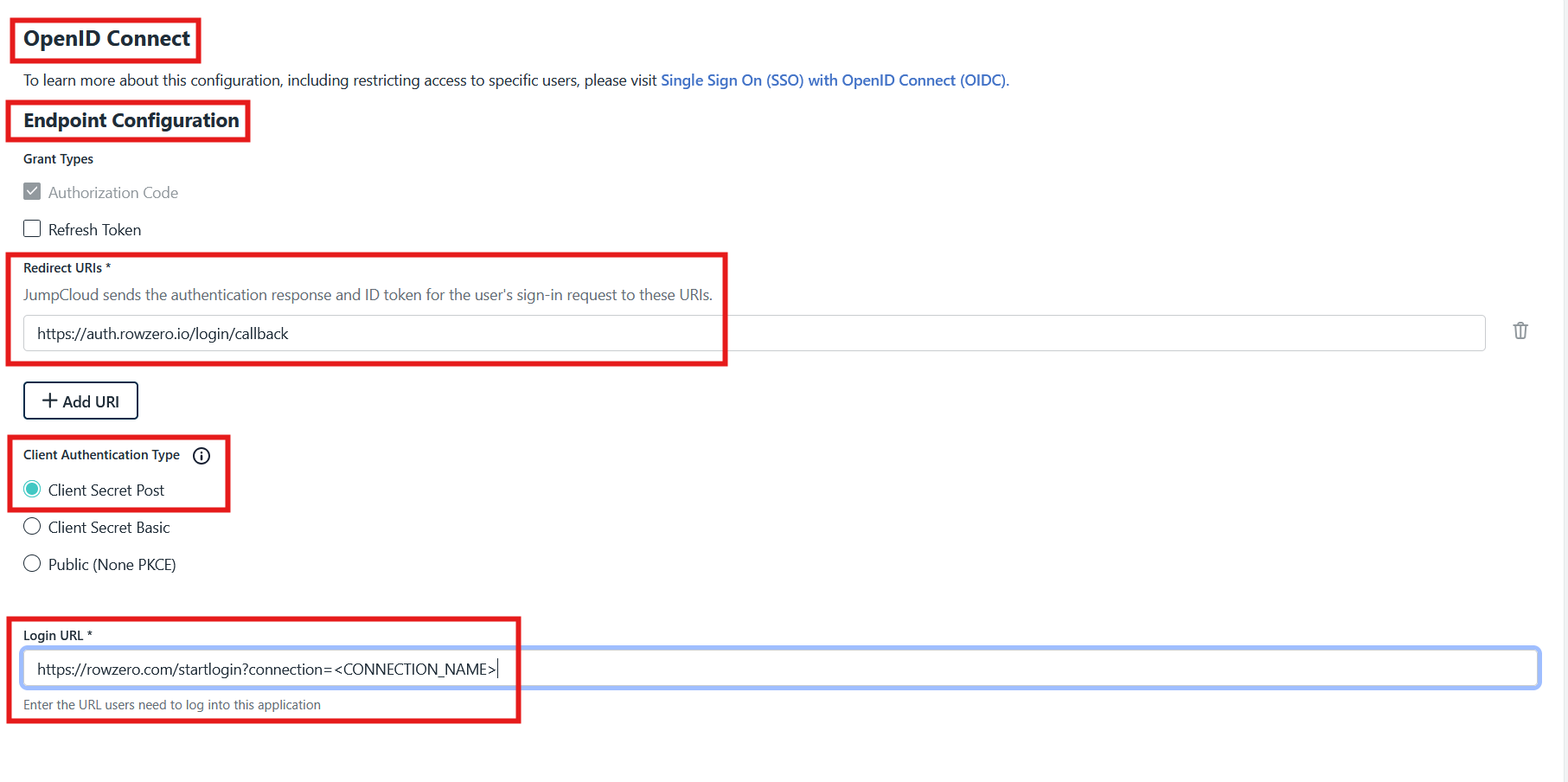Select Client Secret Basic authentication
This screenshot has width=1568, height=782.
coord(31,526)
